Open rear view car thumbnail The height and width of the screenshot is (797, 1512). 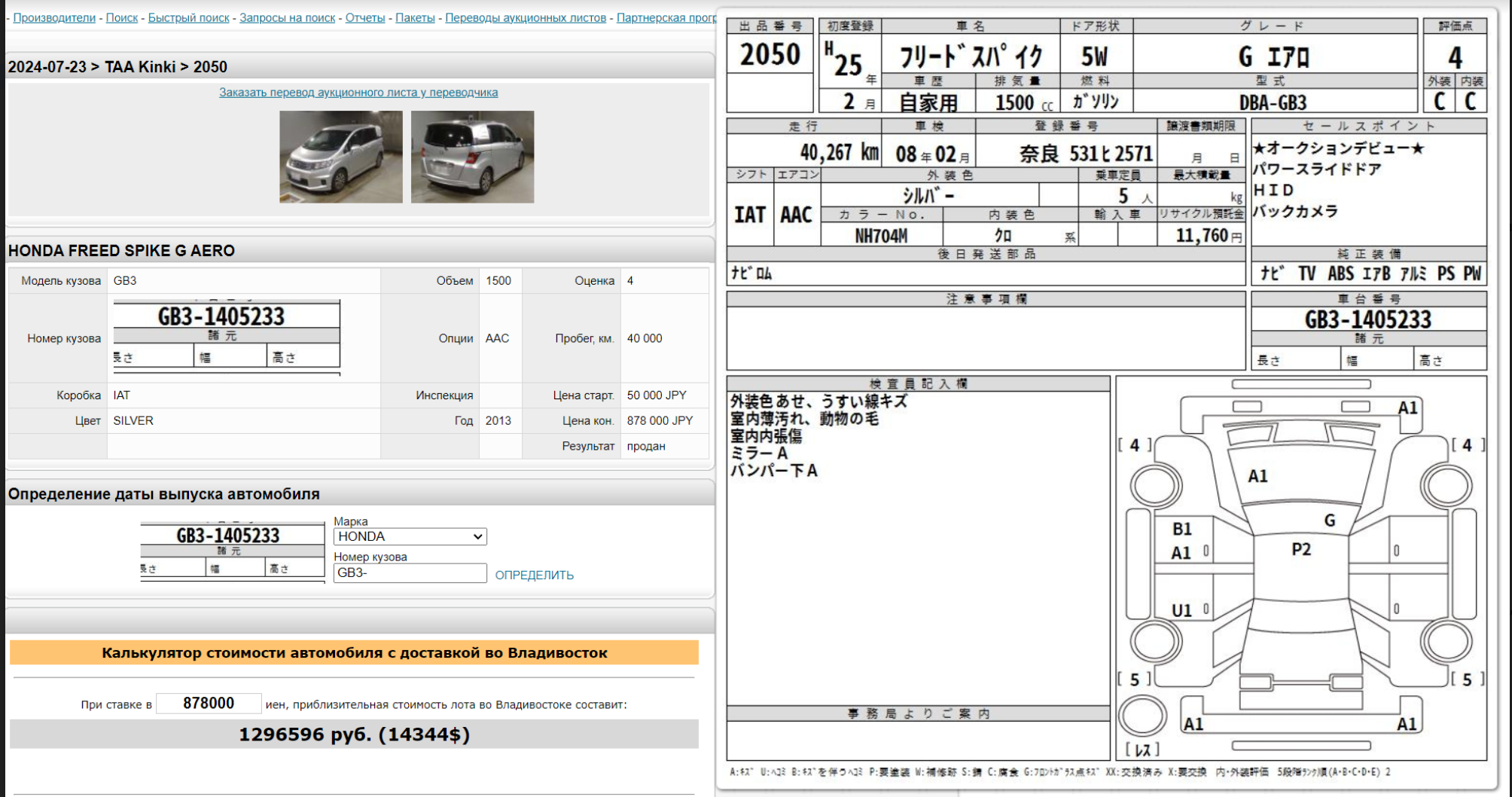click(472, 157)
